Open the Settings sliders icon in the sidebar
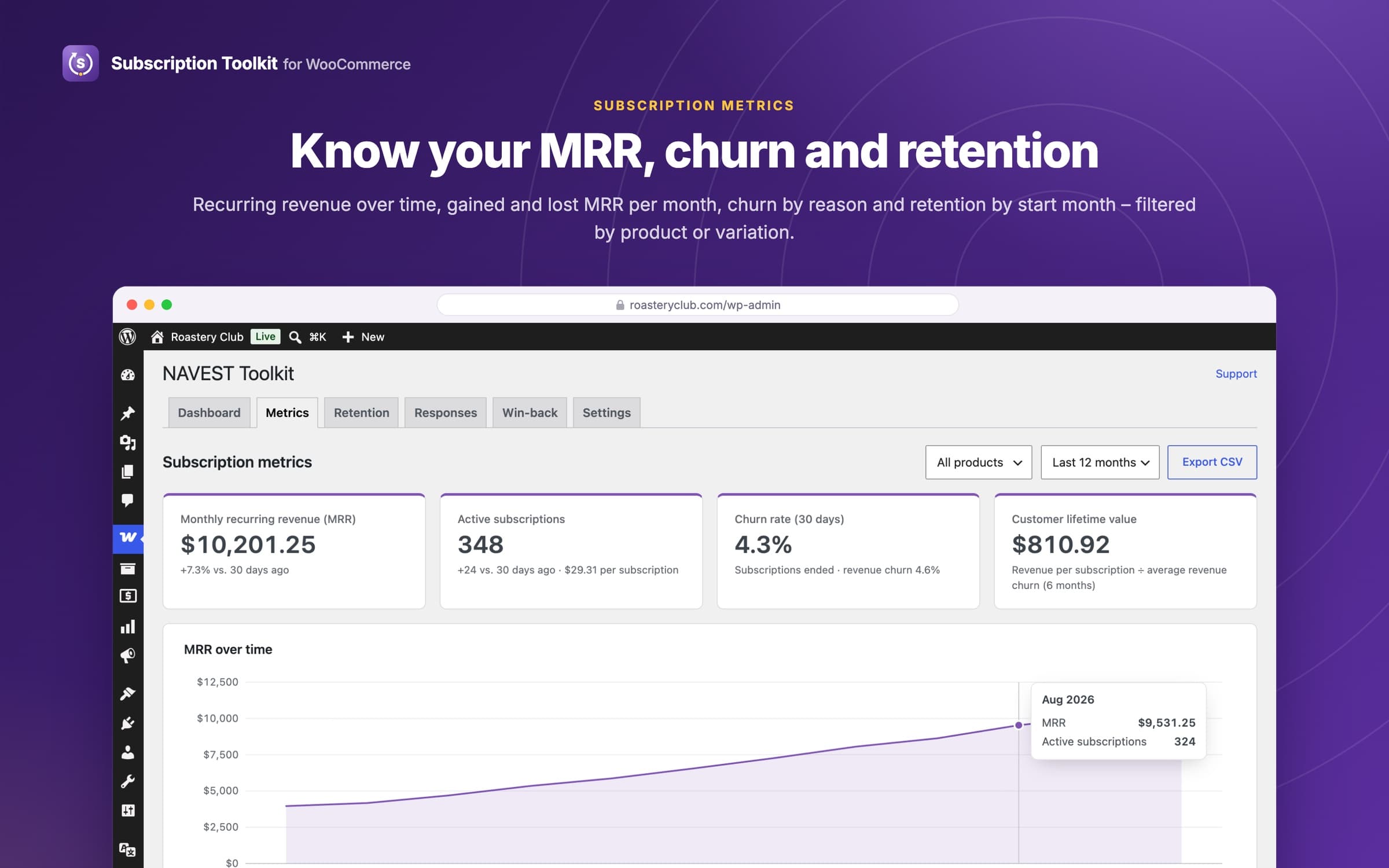The image size is (1389, 868). [x=128, y=810]
